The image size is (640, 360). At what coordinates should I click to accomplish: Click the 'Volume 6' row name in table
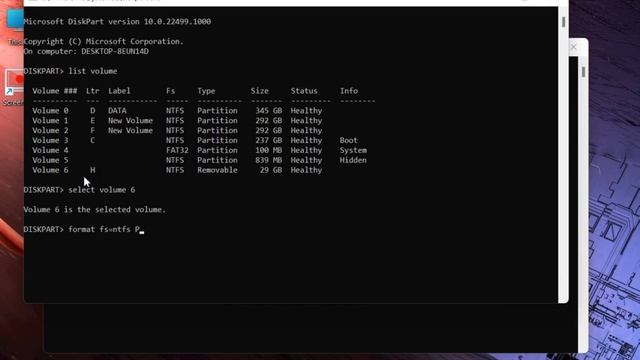click(50, 170)
